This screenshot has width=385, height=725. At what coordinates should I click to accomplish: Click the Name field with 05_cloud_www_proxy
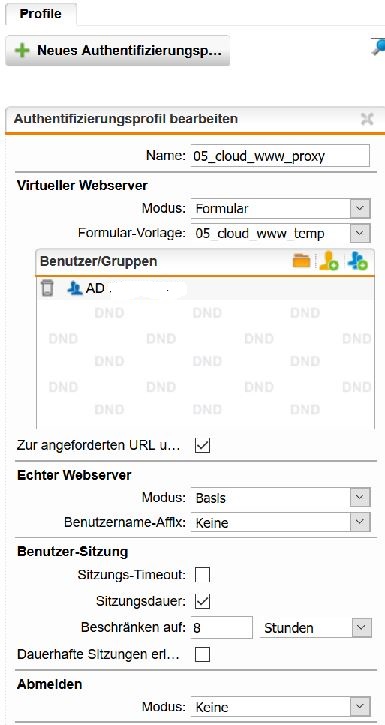281,155
